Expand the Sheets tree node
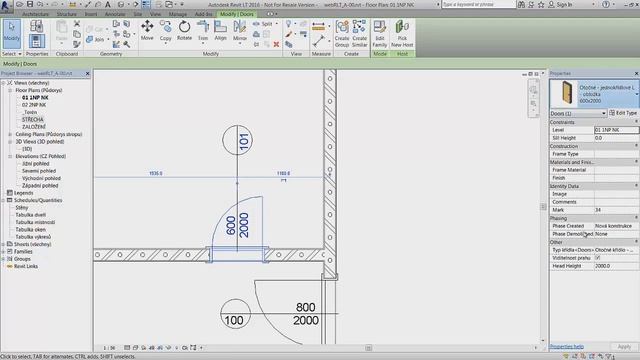The height and width of the screenshot is (360, 640). 3,244
